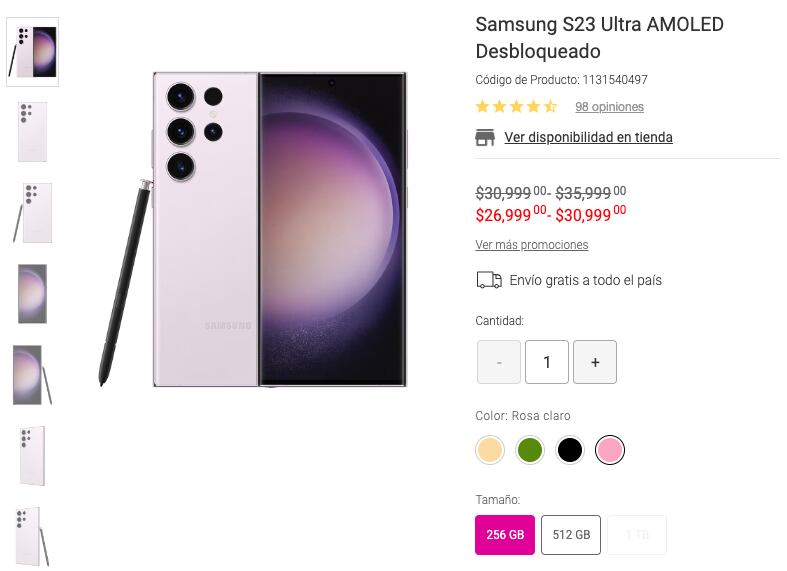Select the 256 GB storage option
The image size is (787, 571).
[505, 535]
